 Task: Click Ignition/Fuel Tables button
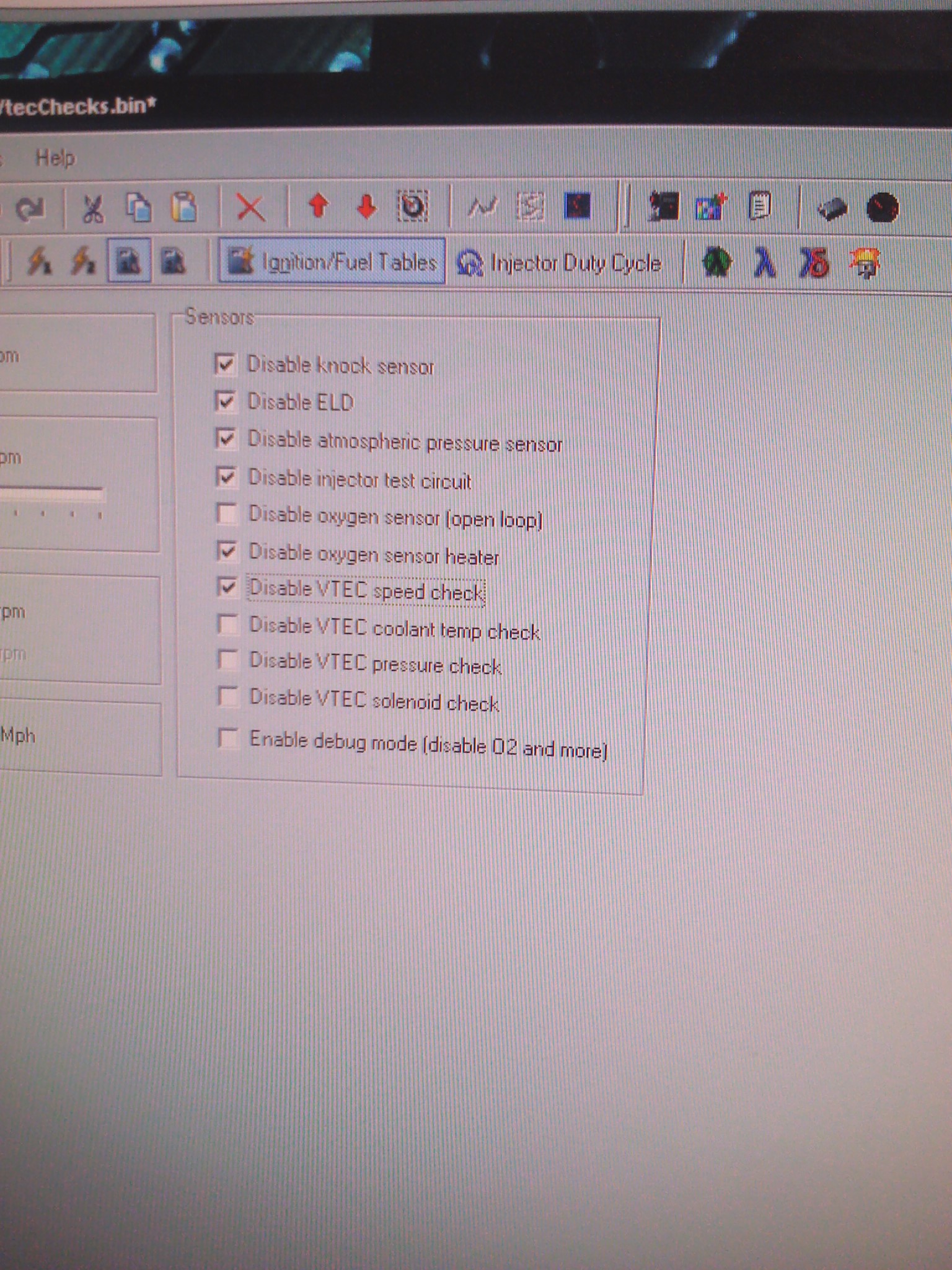tap(332, 262)
